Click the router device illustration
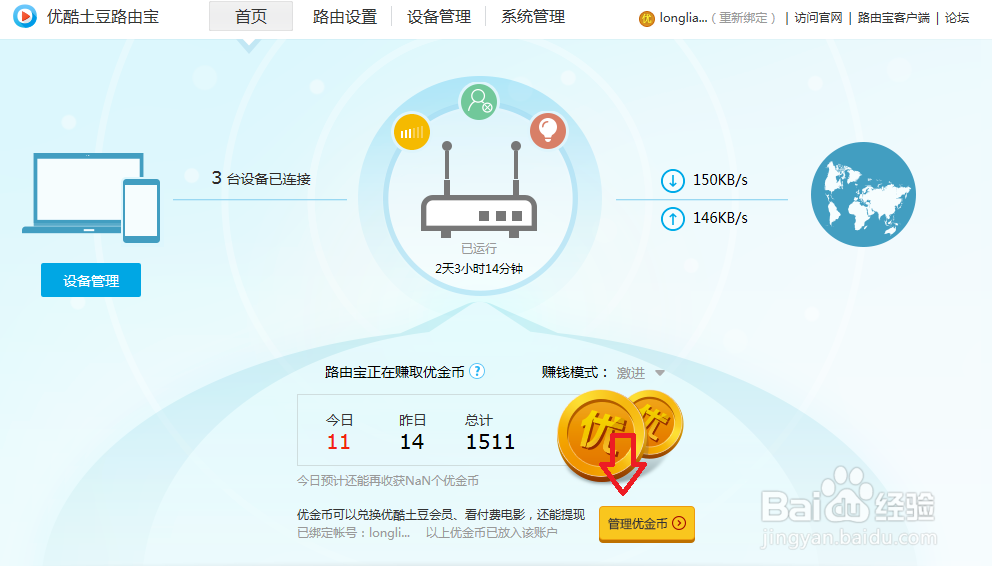992x572 pixels. [479, 190]
